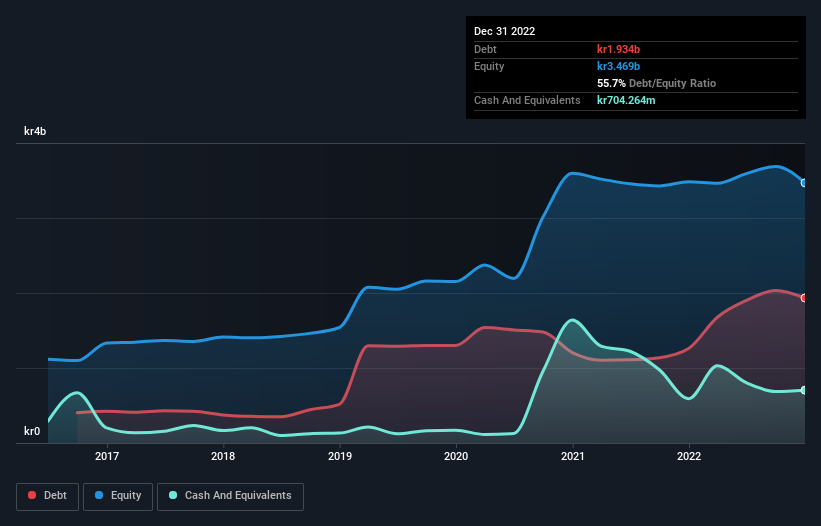Screen dimensions: 821x526
Task: Click the kr3.469b equity value
Action: tap(618, 66)
